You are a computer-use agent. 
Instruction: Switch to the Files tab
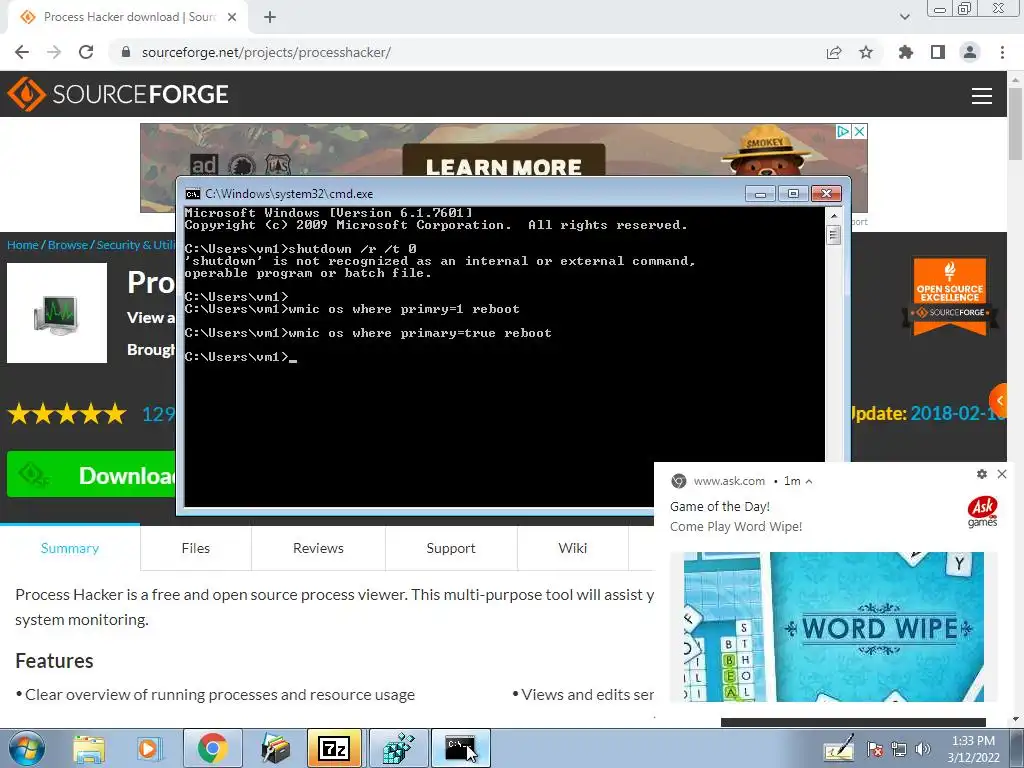(196, 548)
